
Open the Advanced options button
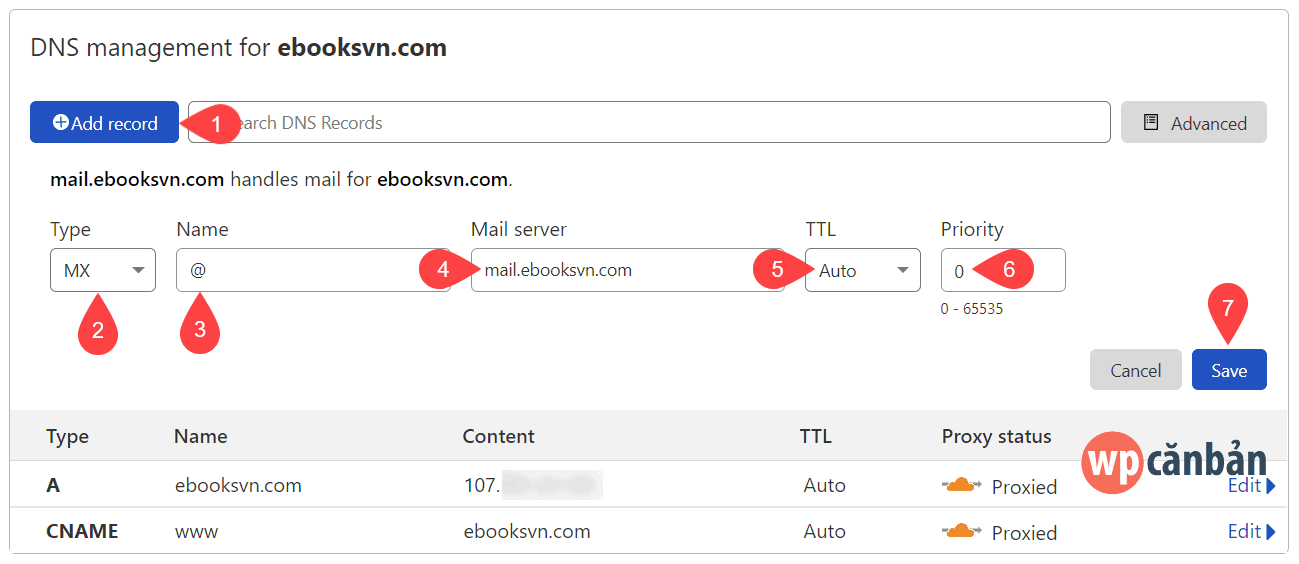[x=1194, y=123]
